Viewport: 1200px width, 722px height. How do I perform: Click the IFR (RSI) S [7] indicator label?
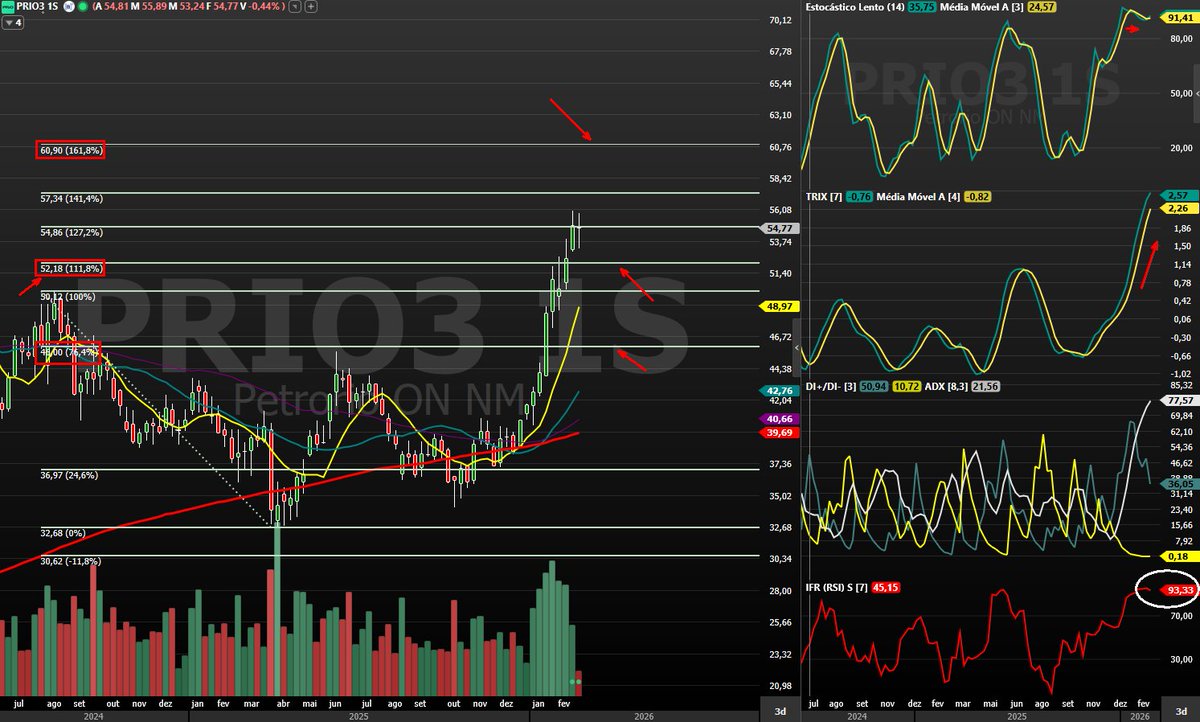838,587
